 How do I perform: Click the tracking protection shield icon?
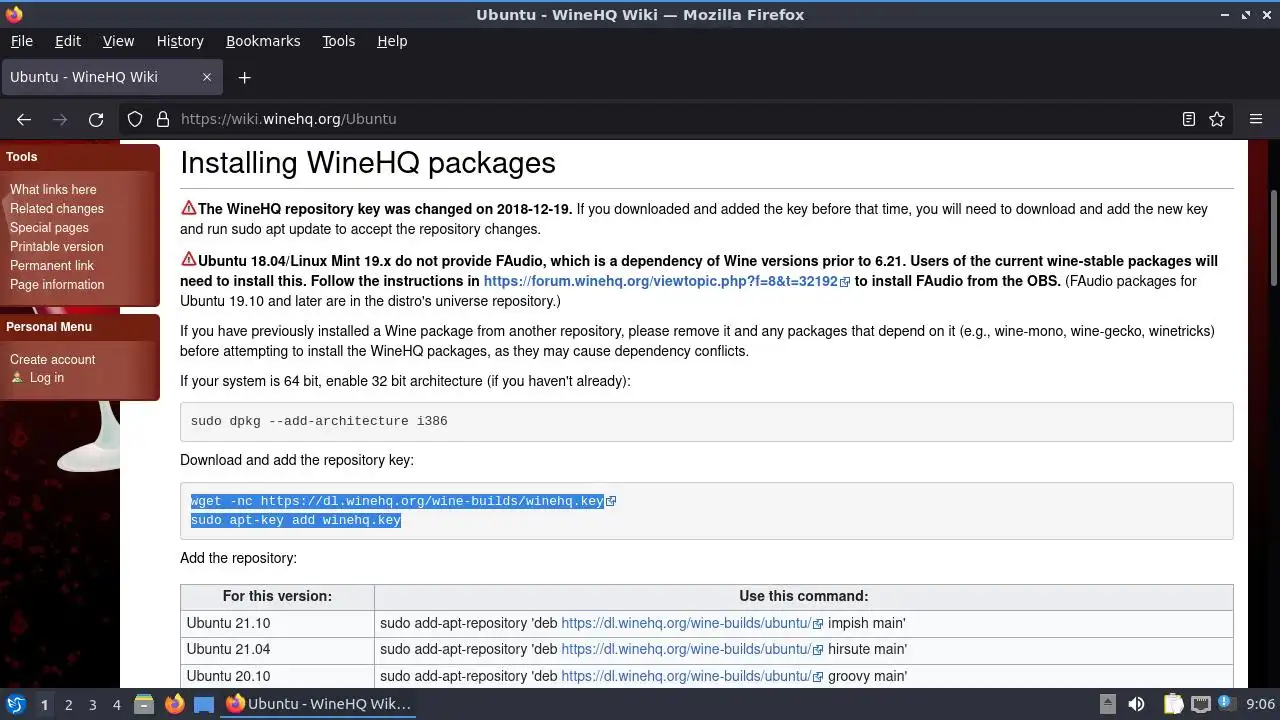135,119
